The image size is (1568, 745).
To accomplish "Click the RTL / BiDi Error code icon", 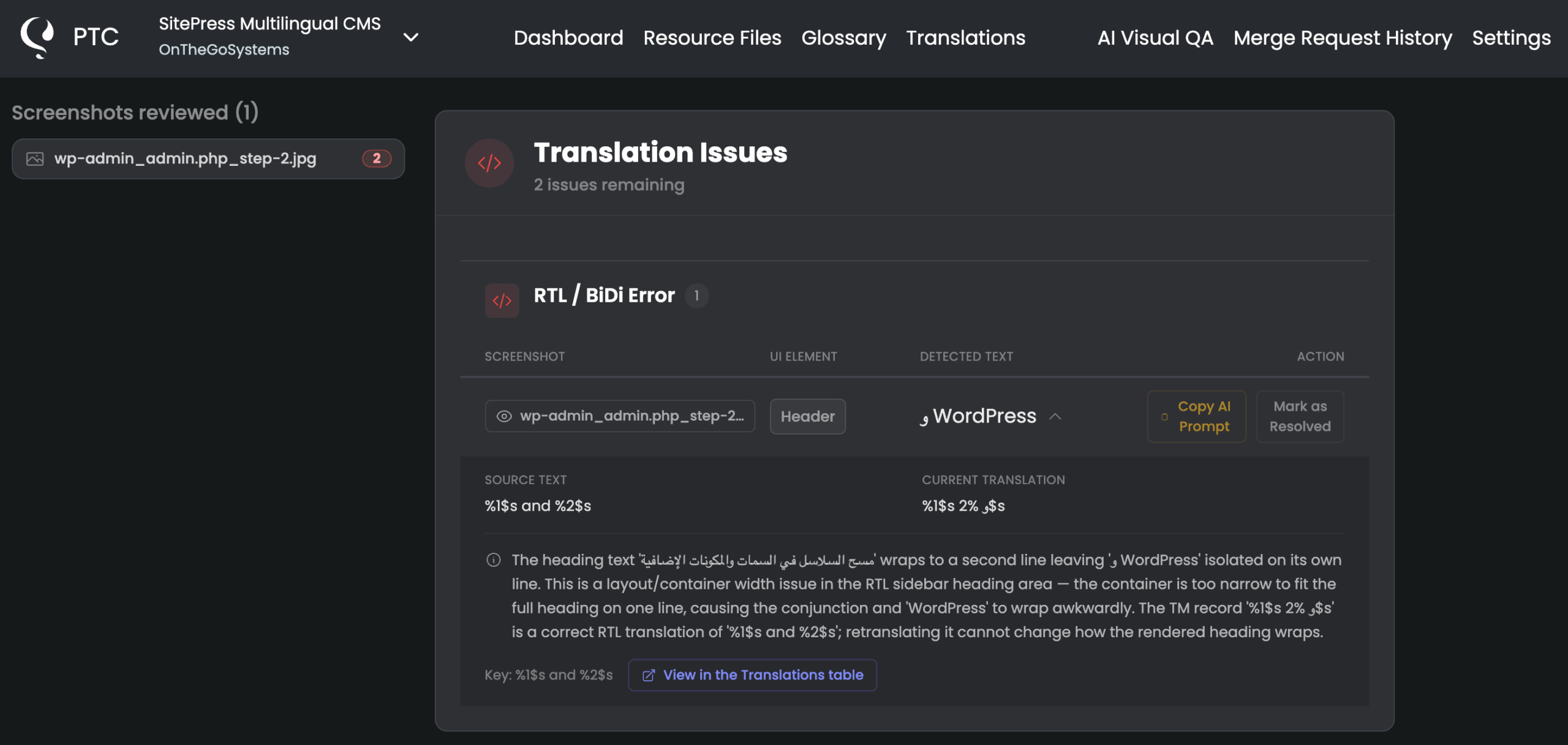I will (502, 301).
